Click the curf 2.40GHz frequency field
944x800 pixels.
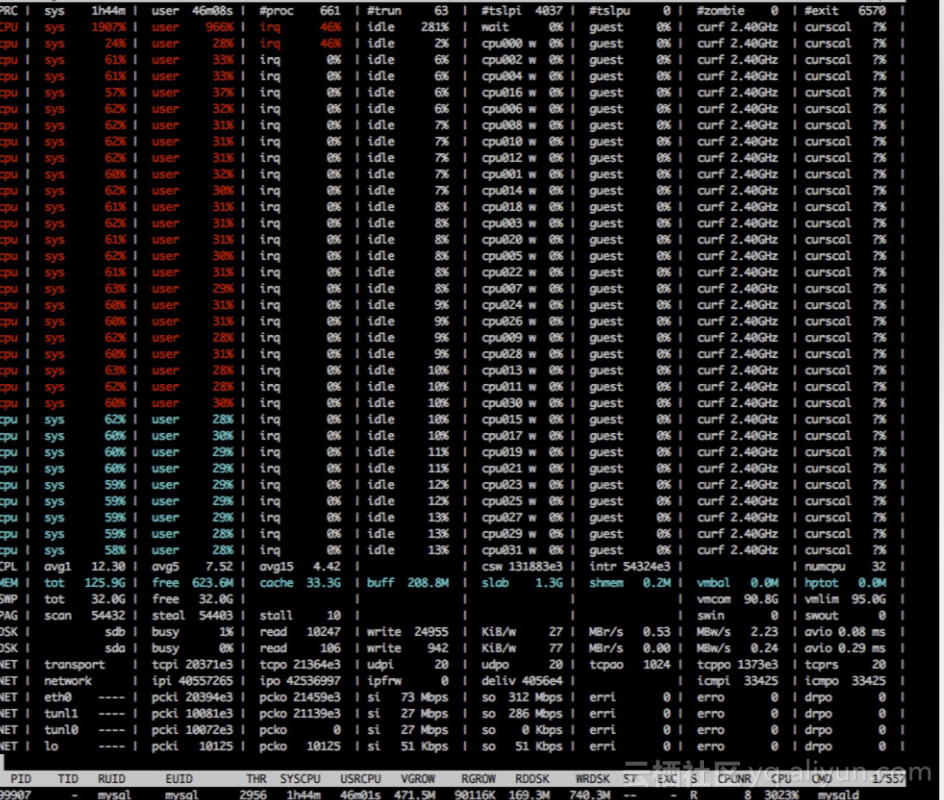738,27
